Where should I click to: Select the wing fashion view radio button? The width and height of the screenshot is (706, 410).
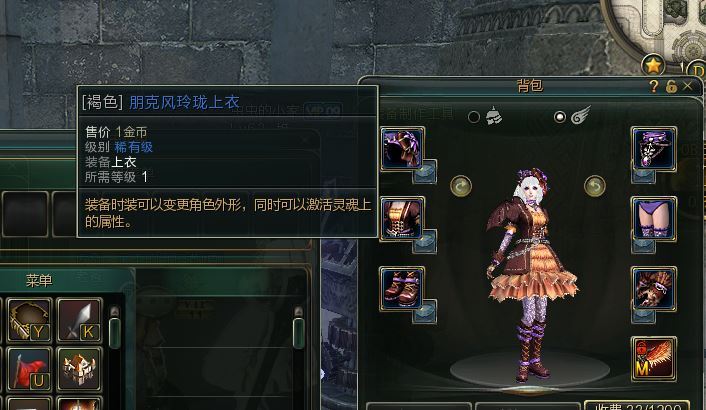[x=560, y=117]
